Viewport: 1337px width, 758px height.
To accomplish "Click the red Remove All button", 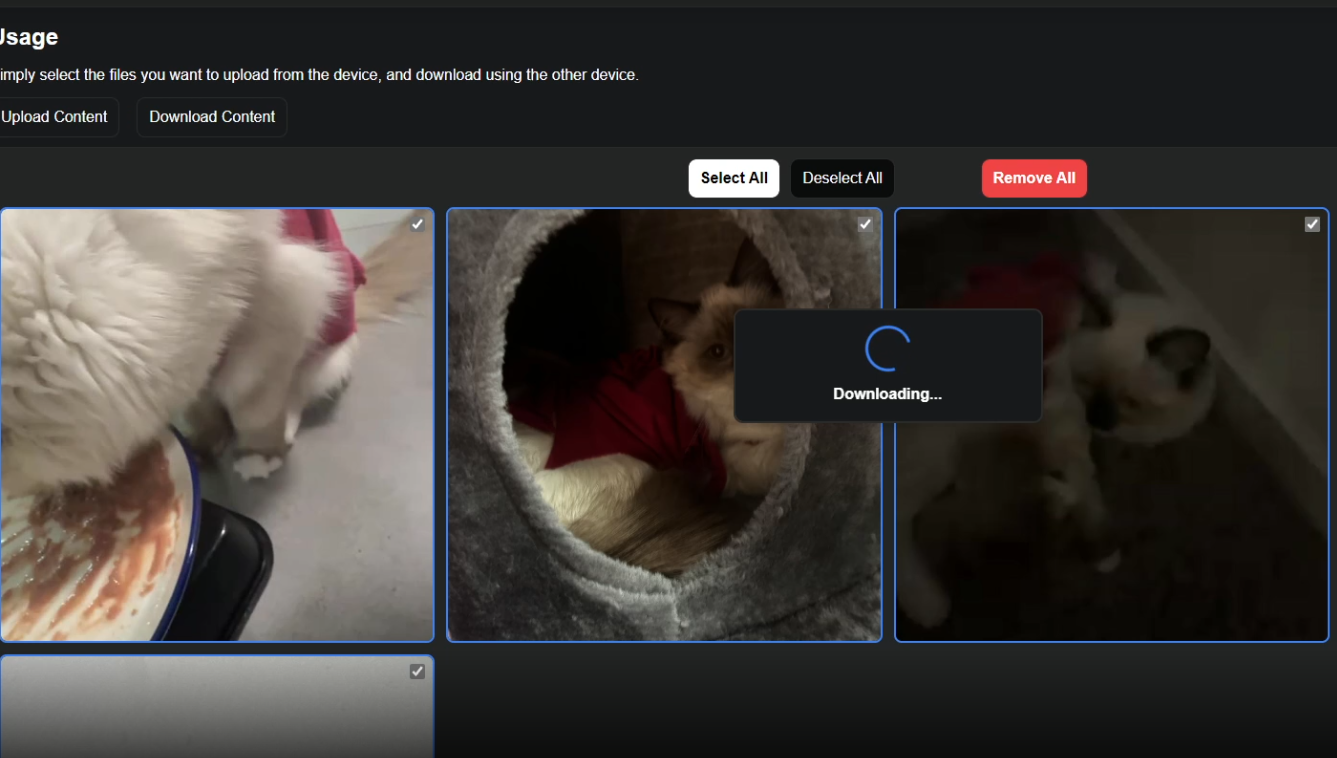I will 1034,178.
